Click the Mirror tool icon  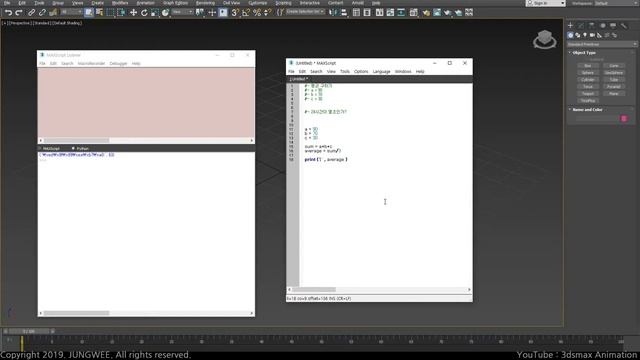pos(333,13)
